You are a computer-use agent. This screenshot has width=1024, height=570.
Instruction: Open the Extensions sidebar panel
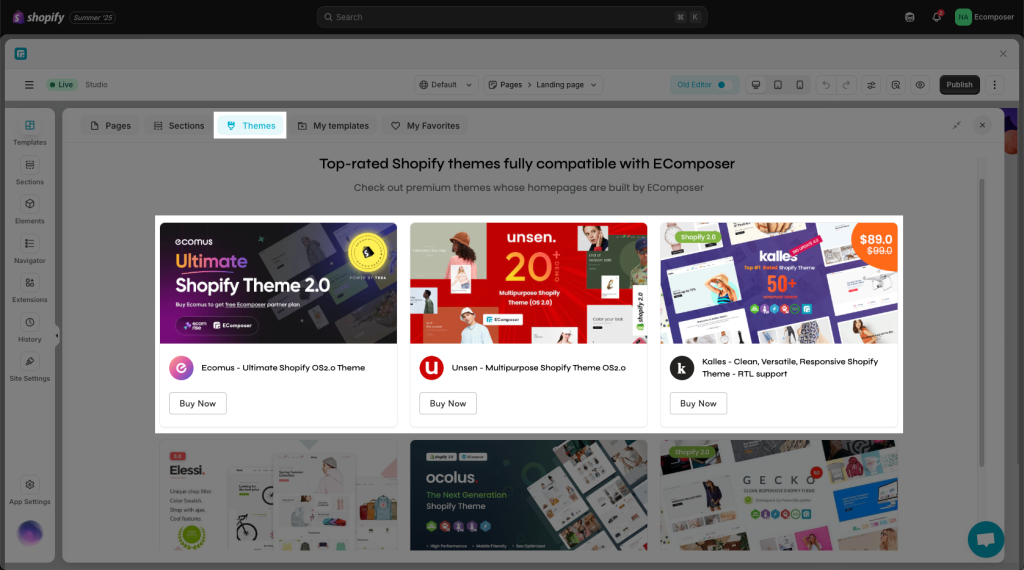point(29,290)
